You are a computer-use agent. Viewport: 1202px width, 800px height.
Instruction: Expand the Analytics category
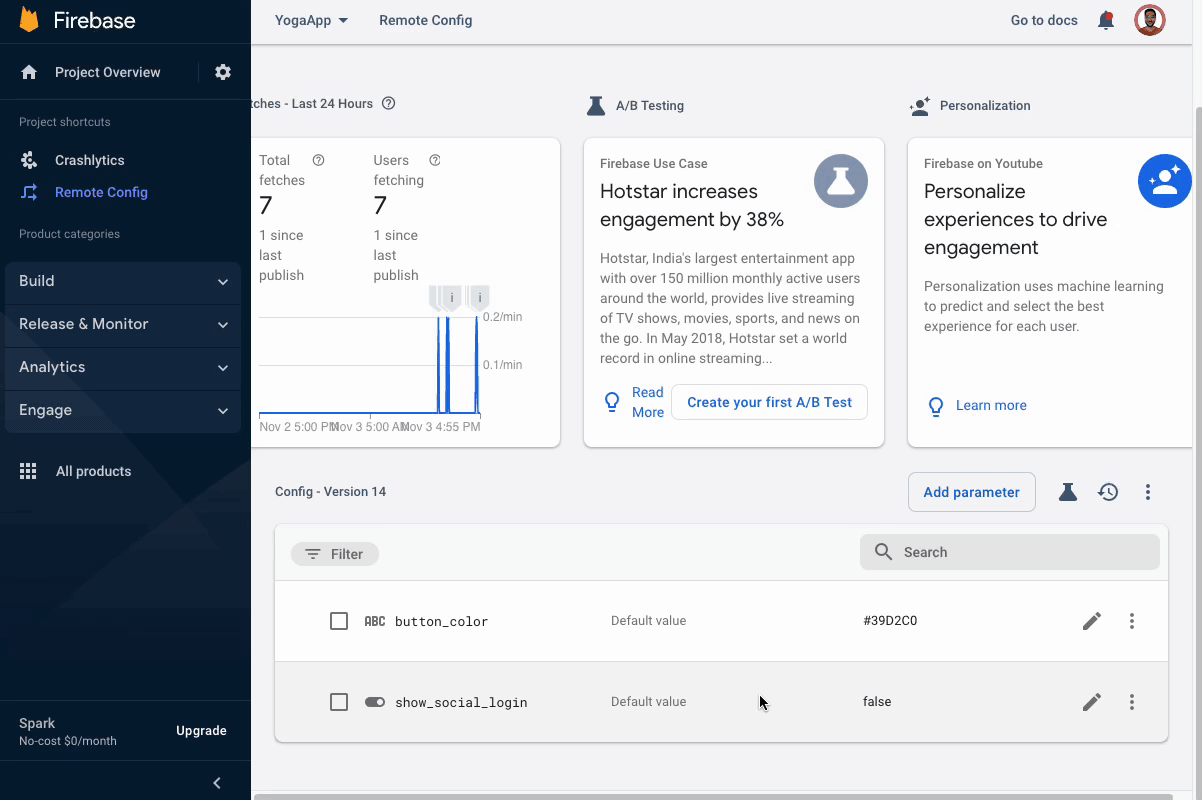click(123, 367)
